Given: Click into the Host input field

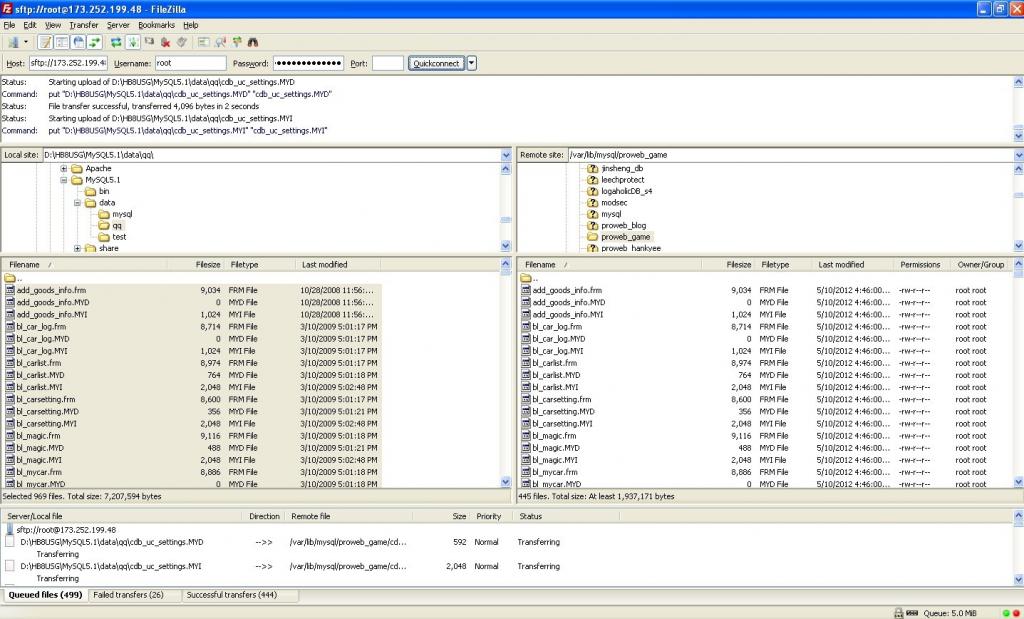Looking at the screenshot, I should tap(67, 63).
